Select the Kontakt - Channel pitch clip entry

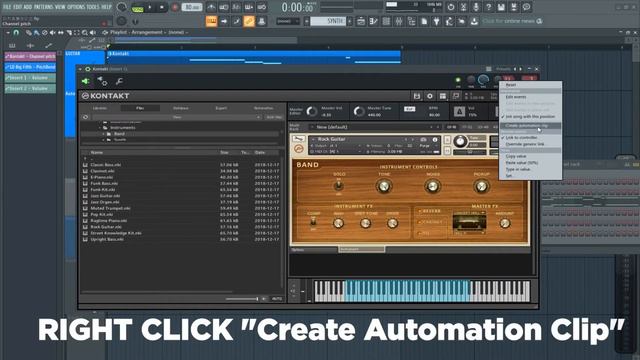click(x=30, y=56)
